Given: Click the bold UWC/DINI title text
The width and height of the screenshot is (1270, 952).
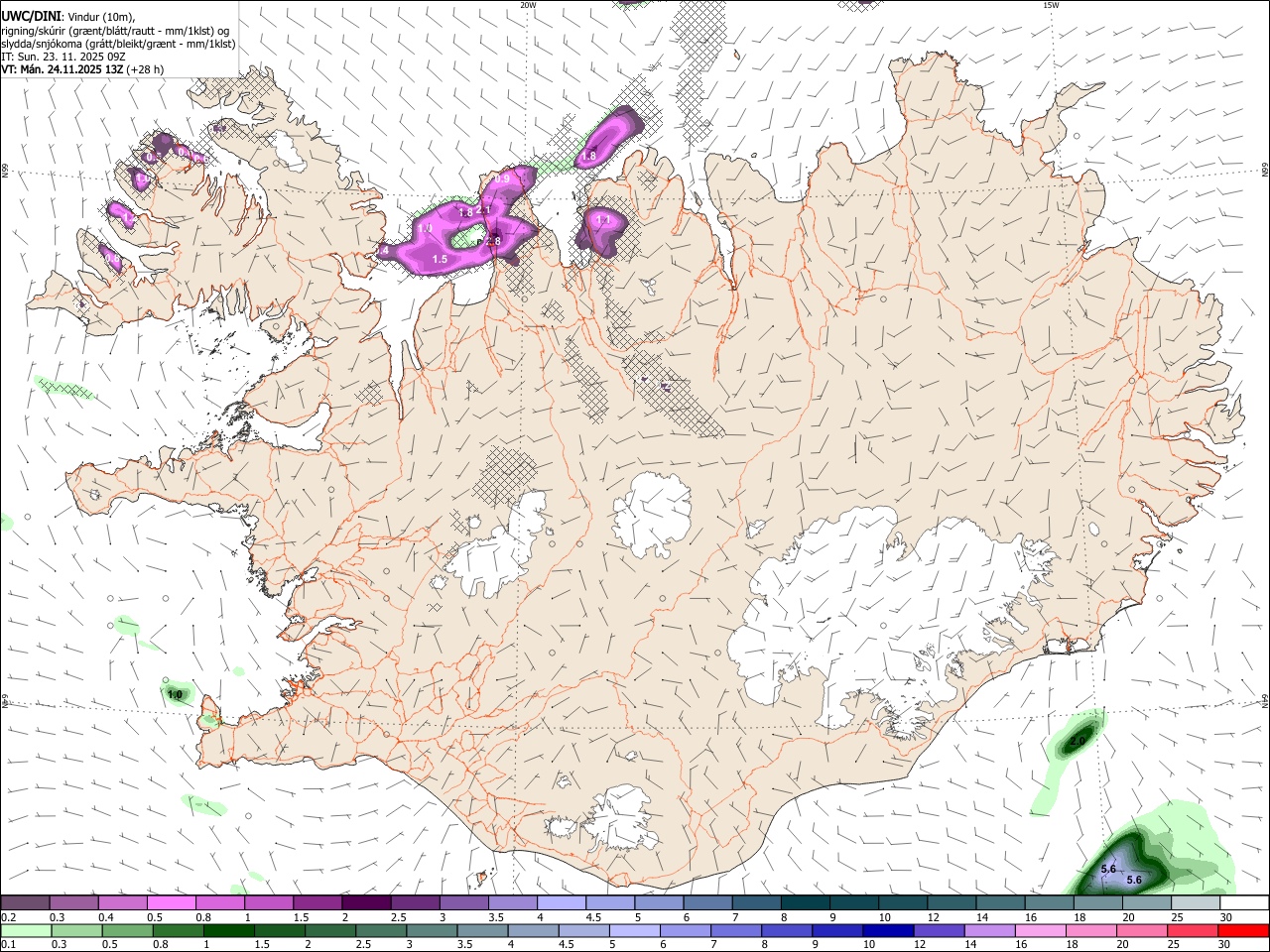Looking at the screenshot, I should click(30, 15).
